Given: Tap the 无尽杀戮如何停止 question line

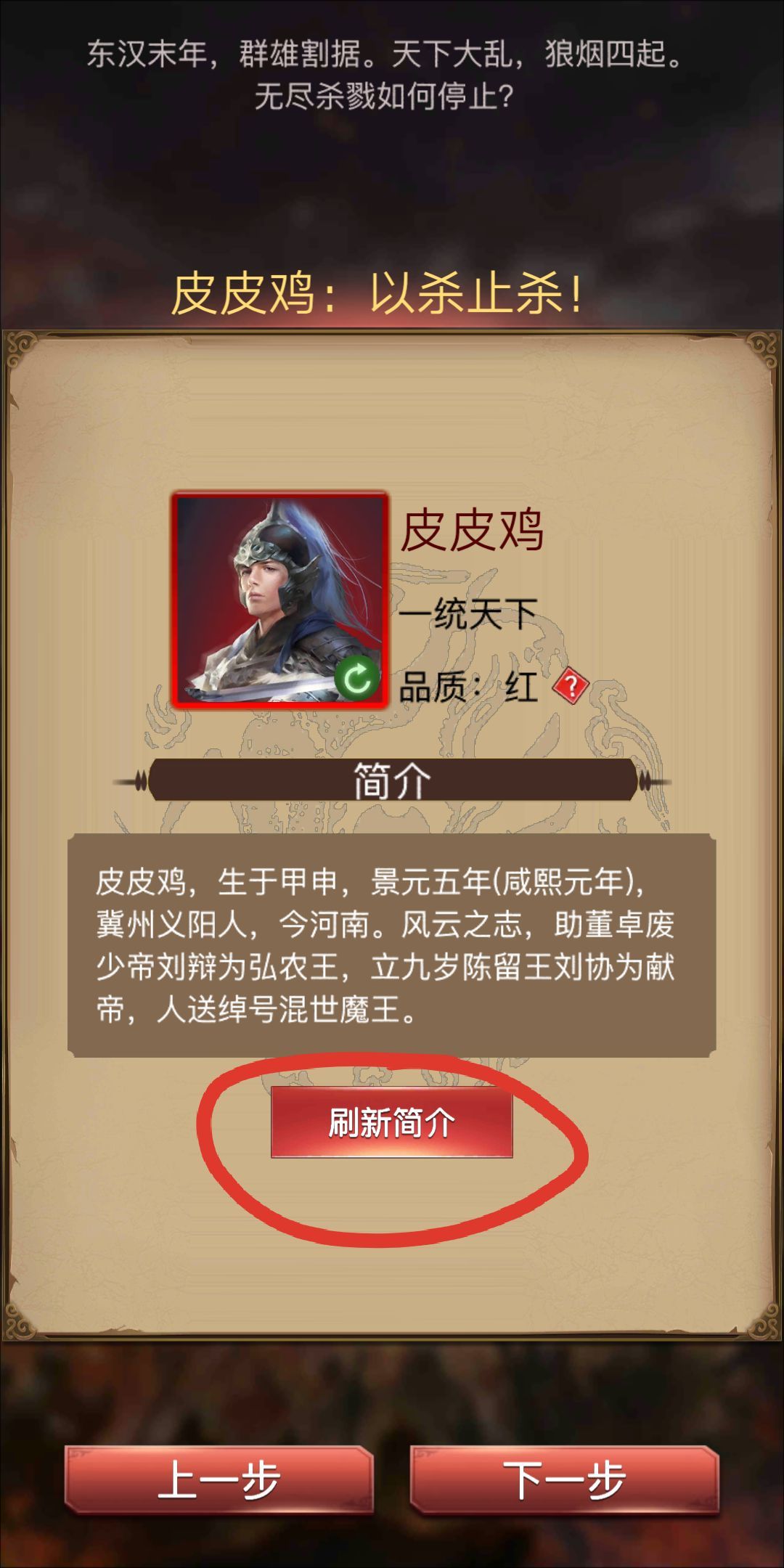Looking at the screenshot, I should tap(384, 96).
